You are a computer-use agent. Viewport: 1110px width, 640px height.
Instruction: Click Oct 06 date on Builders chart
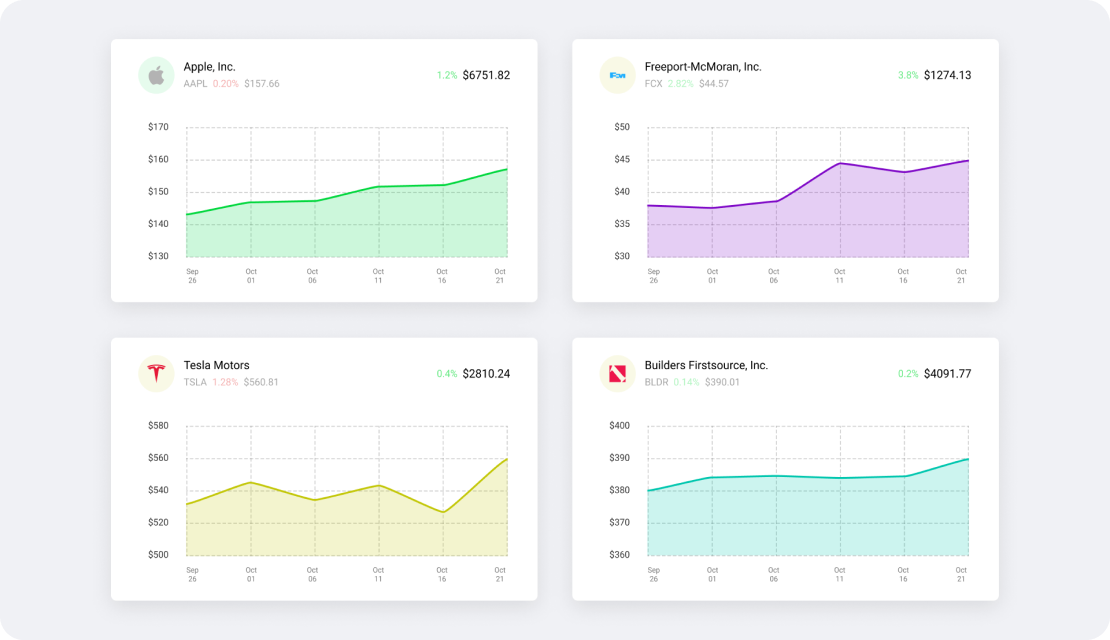(x=774, y=574)
